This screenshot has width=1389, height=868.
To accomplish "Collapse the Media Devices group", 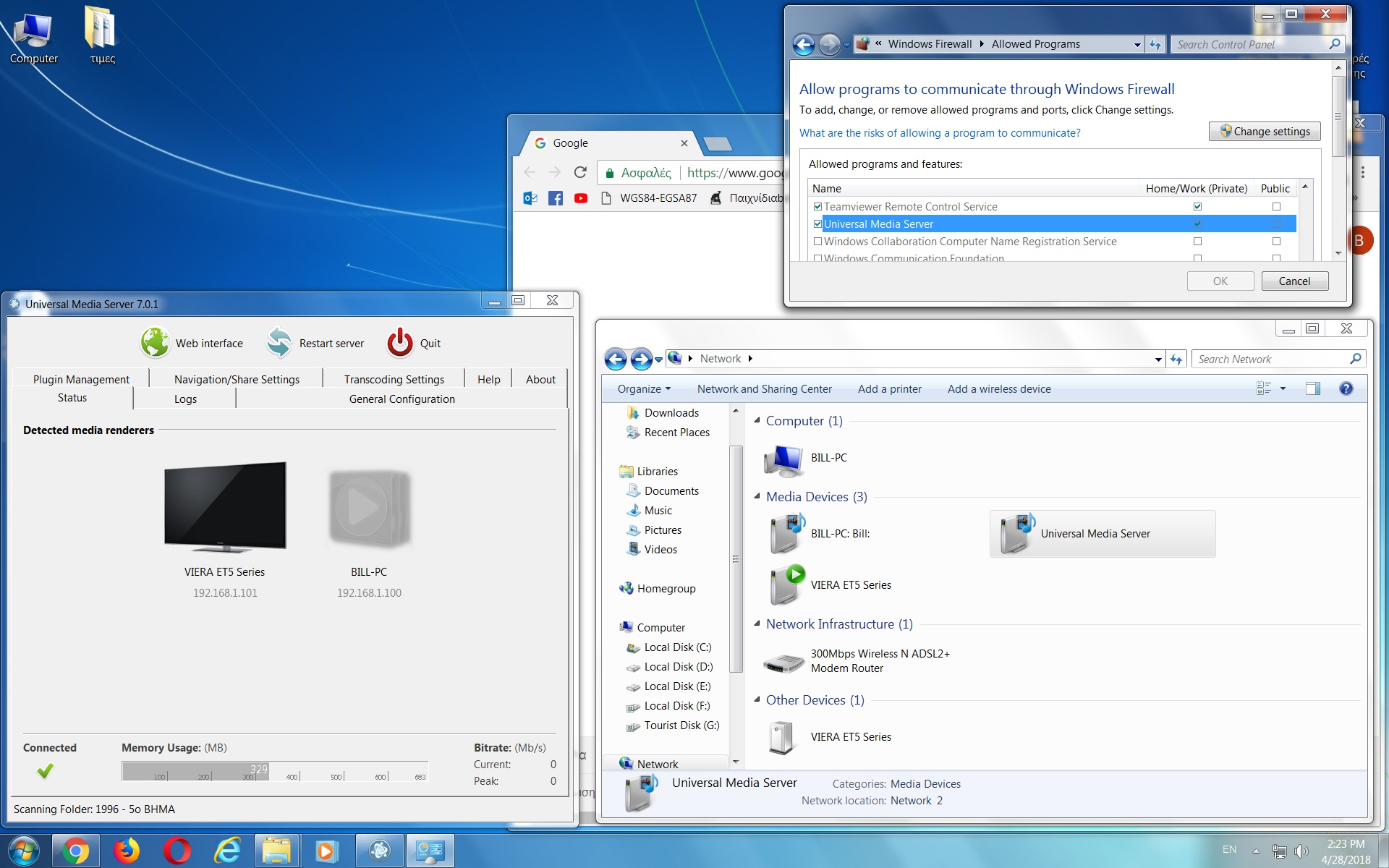I will pos(757,496).
